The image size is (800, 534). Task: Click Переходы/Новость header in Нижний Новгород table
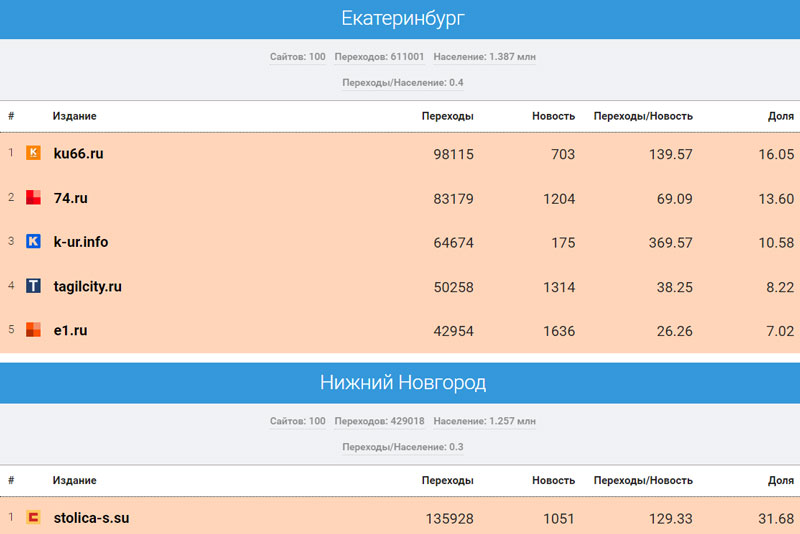642,480
